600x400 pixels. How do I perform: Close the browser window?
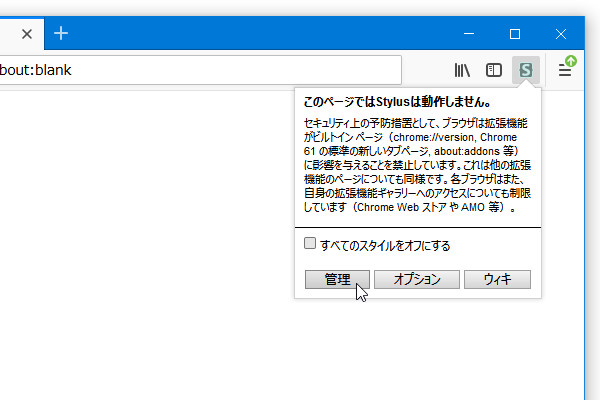pyautogui.click(x=561, y=34)
